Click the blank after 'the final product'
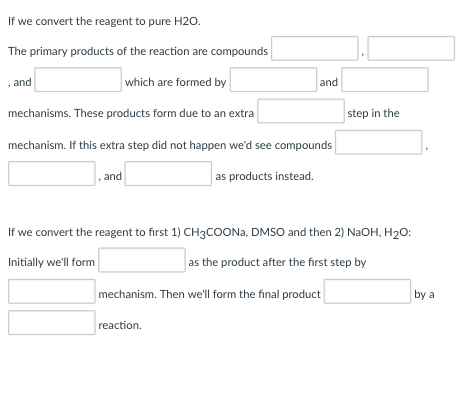The height and width of the screenshot is (395, 465). (367, 291)
